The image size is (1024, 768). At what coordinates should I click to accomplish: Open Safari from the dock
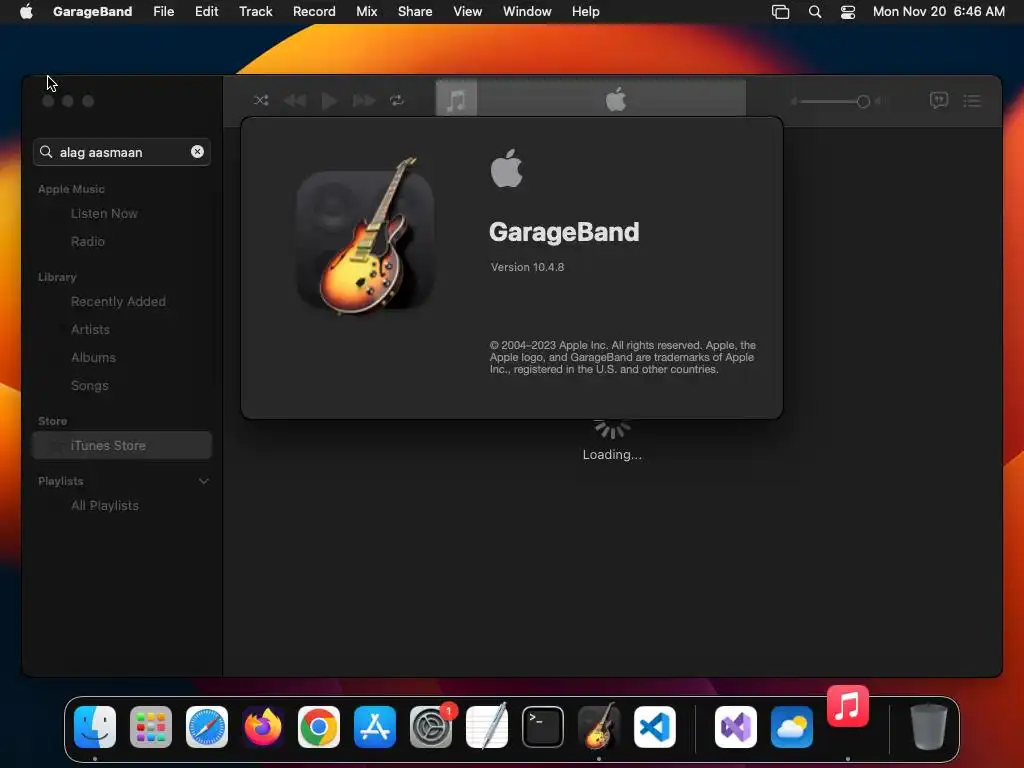tap(207, 727)
